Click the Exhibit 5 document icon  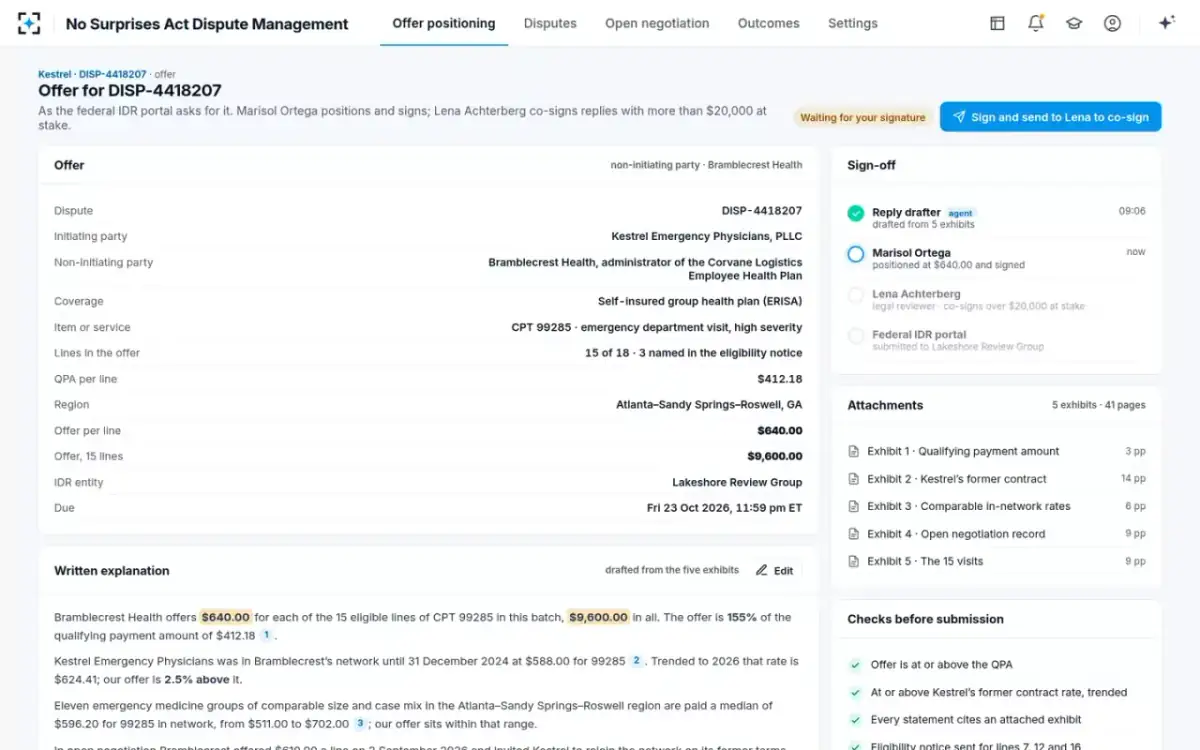point(854,561)
